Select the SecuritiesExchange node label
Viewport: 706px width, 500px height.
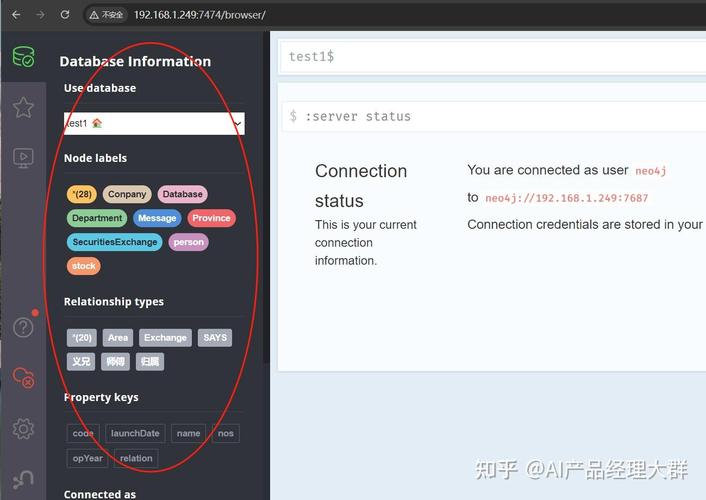coord(115,242)
